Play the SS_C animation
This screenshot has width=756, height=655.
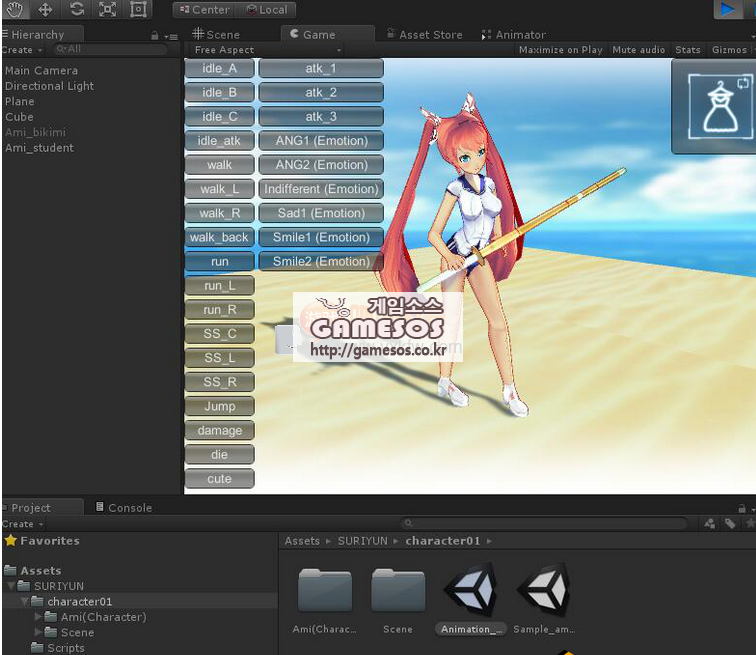[x=219, y=334]
